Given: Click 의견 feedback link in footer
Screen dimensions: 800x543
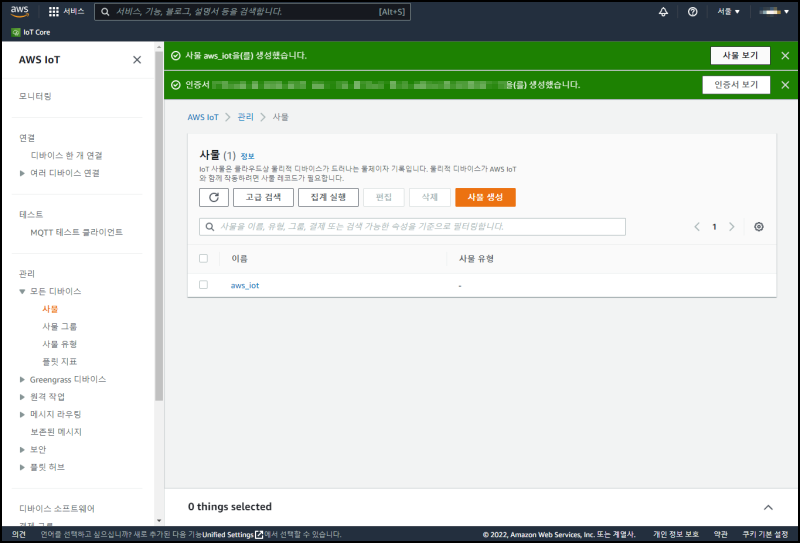Looking at the screenshot, I should pos(19,534).
